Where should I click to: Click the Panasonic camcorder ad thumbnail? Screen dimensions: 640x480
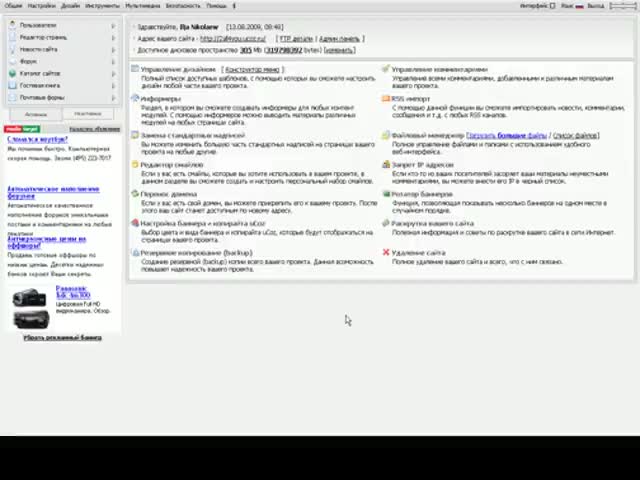30,298
